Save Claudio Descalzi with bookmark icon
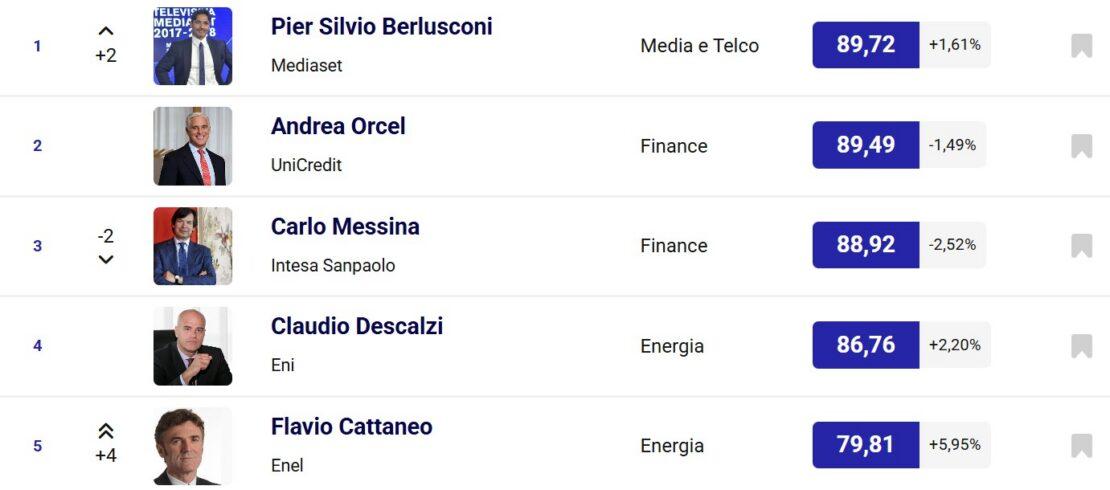Viewport: 1110px width, 490px height. tap(1081, 346)
